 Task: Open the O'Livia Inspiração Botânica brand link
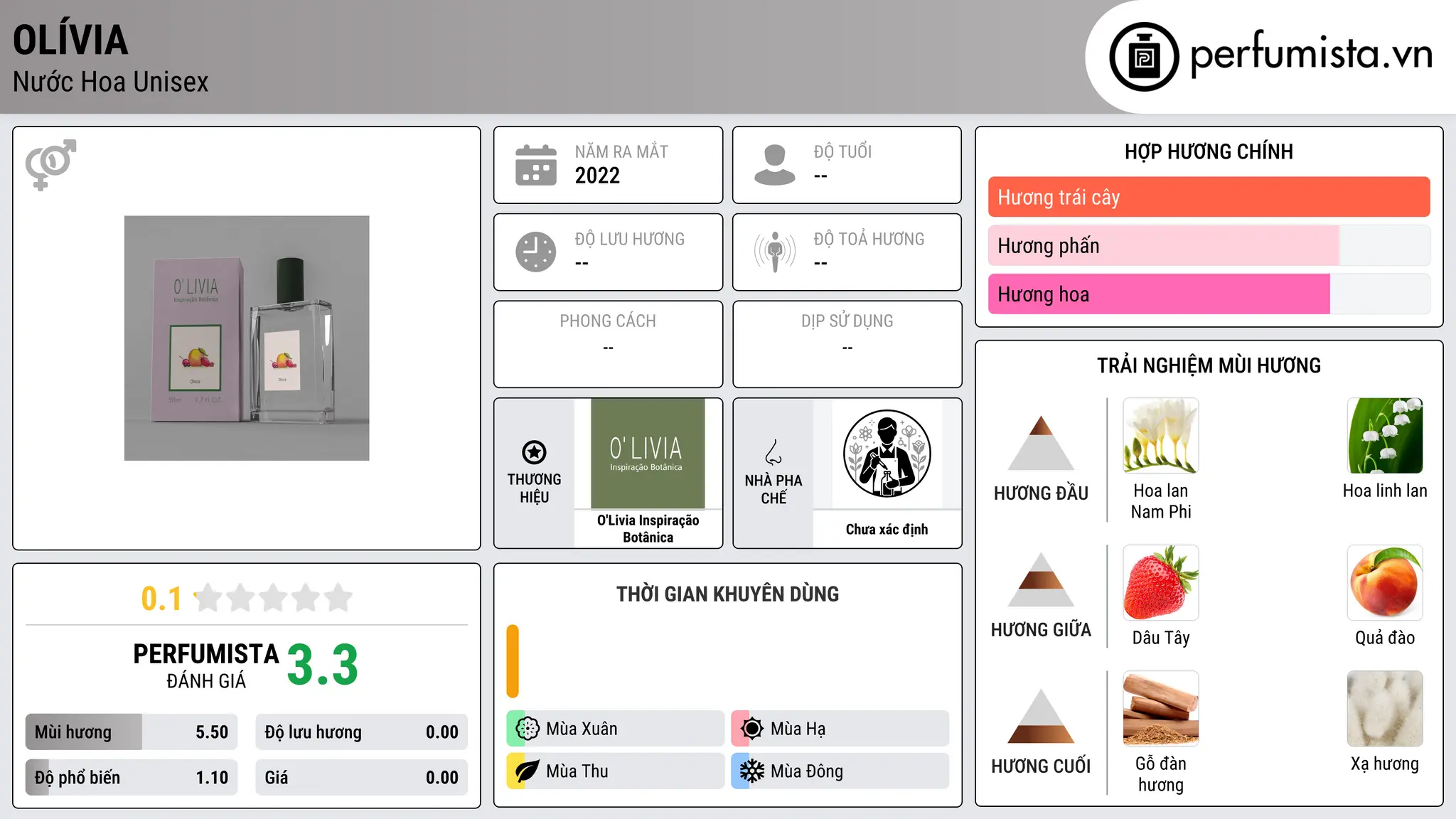[x=648, y=529]
